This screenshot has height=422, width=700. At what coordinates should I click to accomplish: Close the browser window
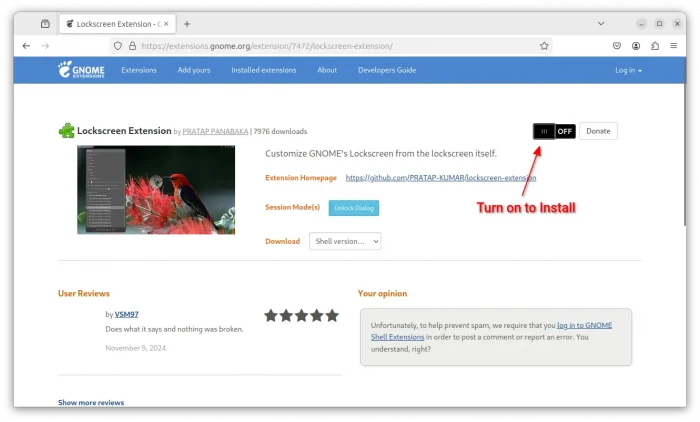tap(677, 24)
